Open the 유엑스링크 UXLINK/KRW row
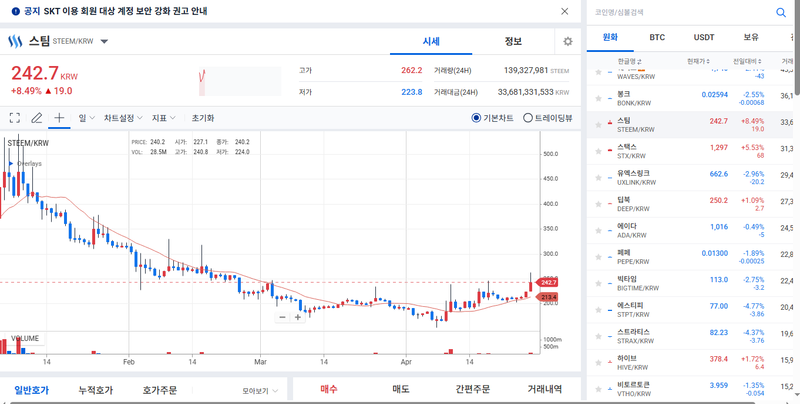800x404 pixels. point(690,178)
